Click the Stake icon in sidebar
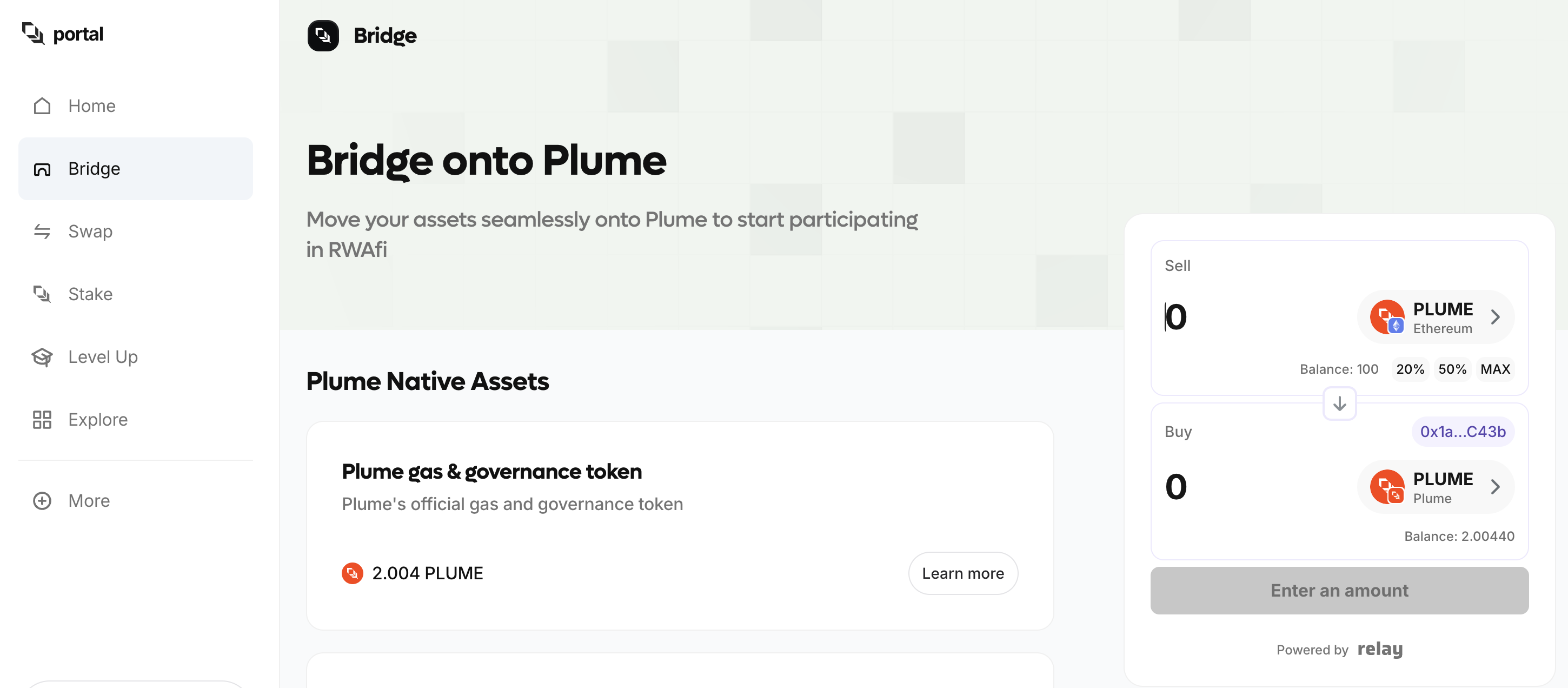 click(x=42, y=294)
